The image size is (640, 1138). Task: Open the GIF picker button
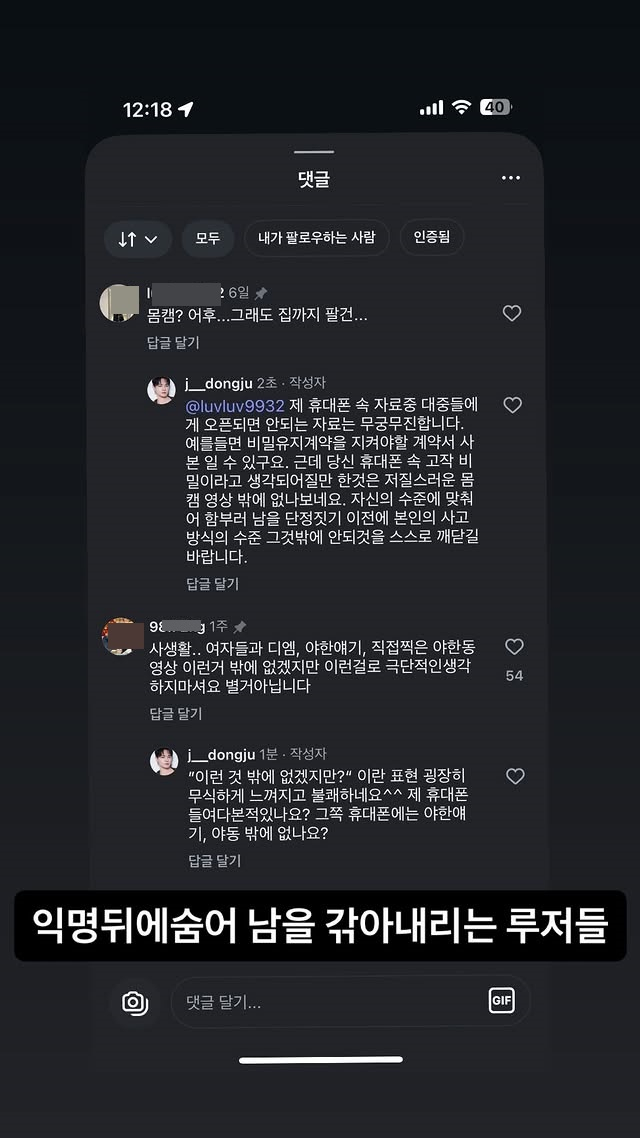coord(501,1000)
